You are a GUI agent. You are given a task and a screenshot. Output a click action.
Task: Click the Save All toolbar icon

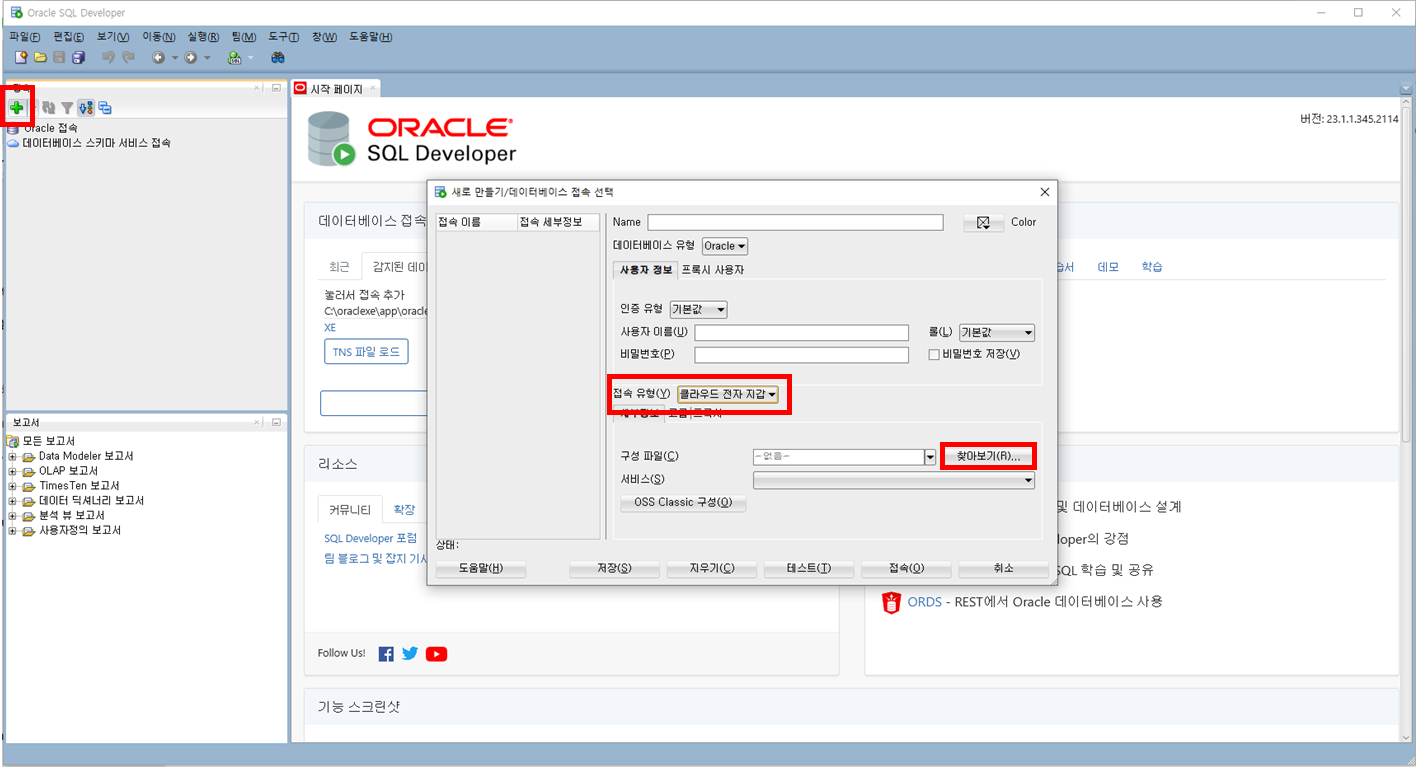click(x=78, y=58)
